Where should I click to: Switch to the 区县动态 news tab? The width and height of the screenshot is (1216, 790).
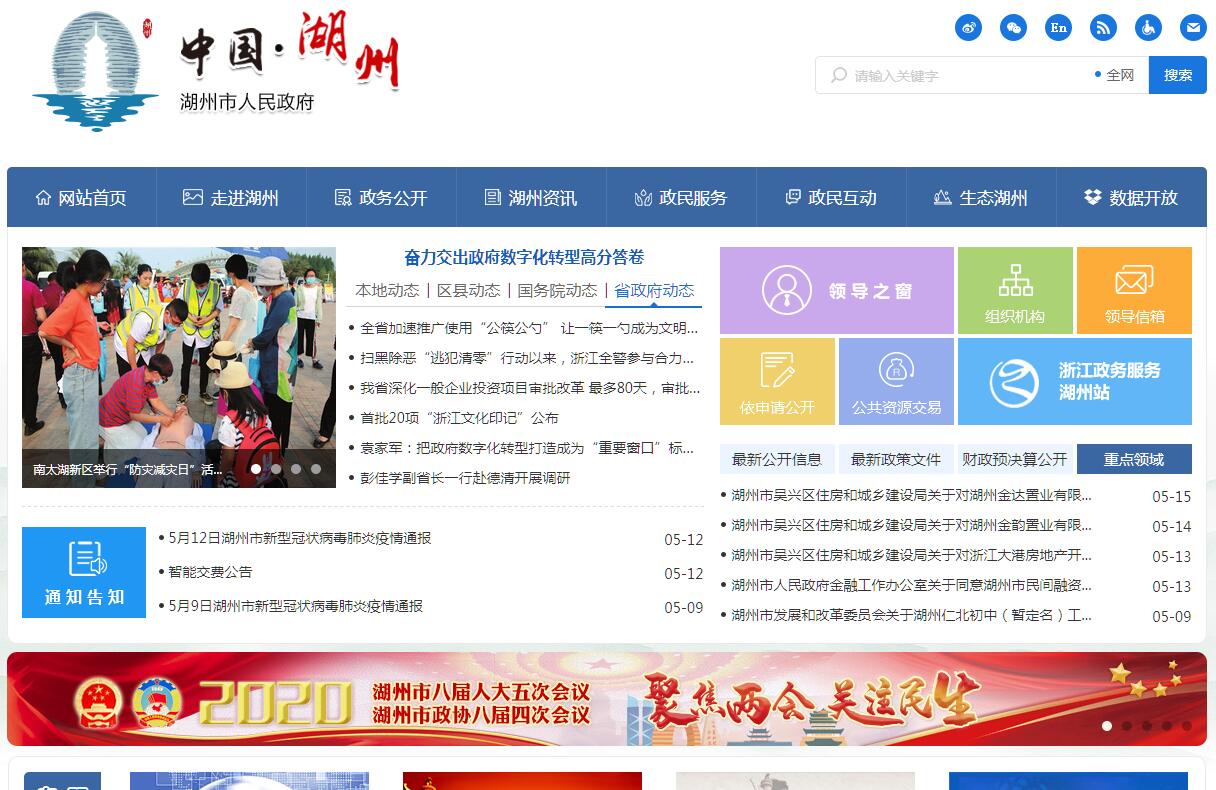[468, 290]
